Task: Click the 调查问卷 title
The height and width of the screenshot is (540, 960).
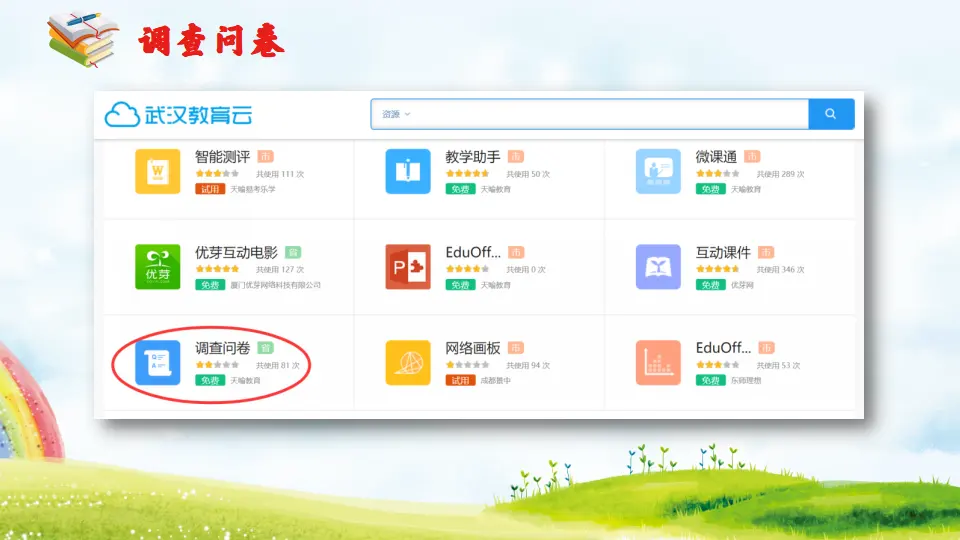Action: click(222, 348)
